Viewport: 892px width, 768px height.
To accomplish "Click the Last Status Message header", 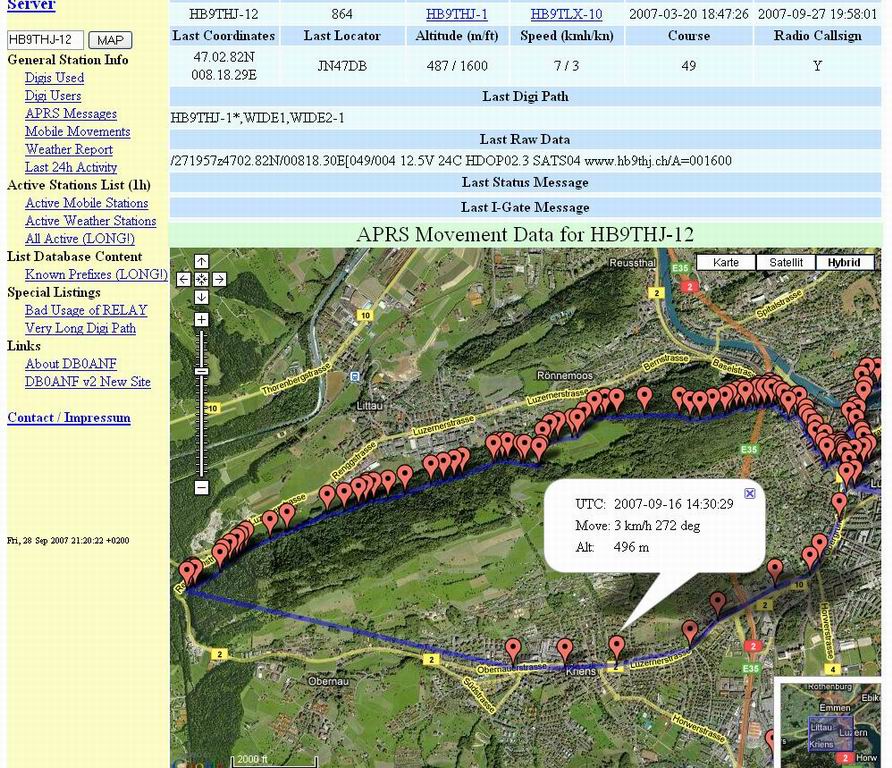I will click(525, 183).
